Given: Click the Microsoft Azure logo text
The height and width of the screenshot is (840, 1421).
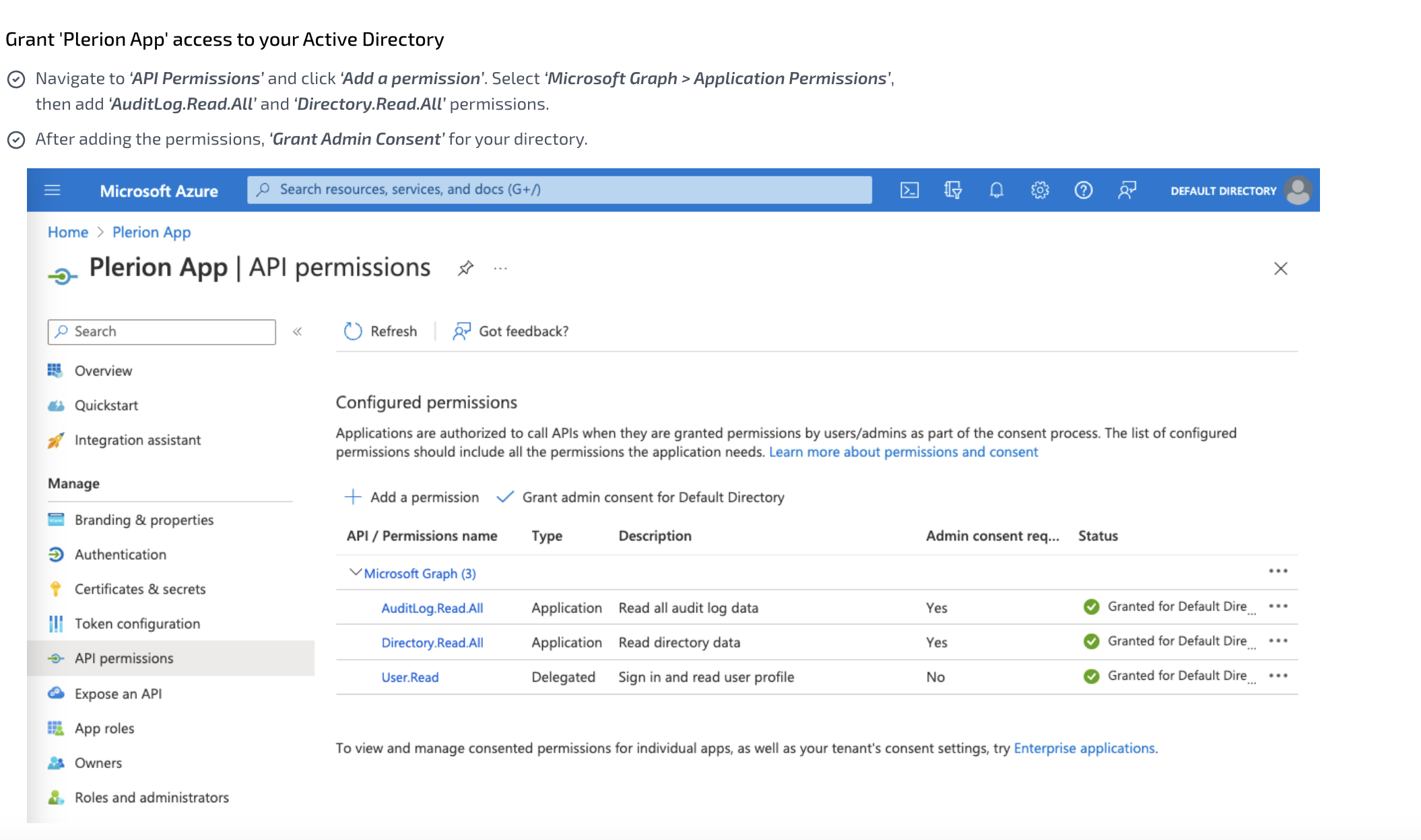Looking at the screenshot, I should [x=159, y=191].
